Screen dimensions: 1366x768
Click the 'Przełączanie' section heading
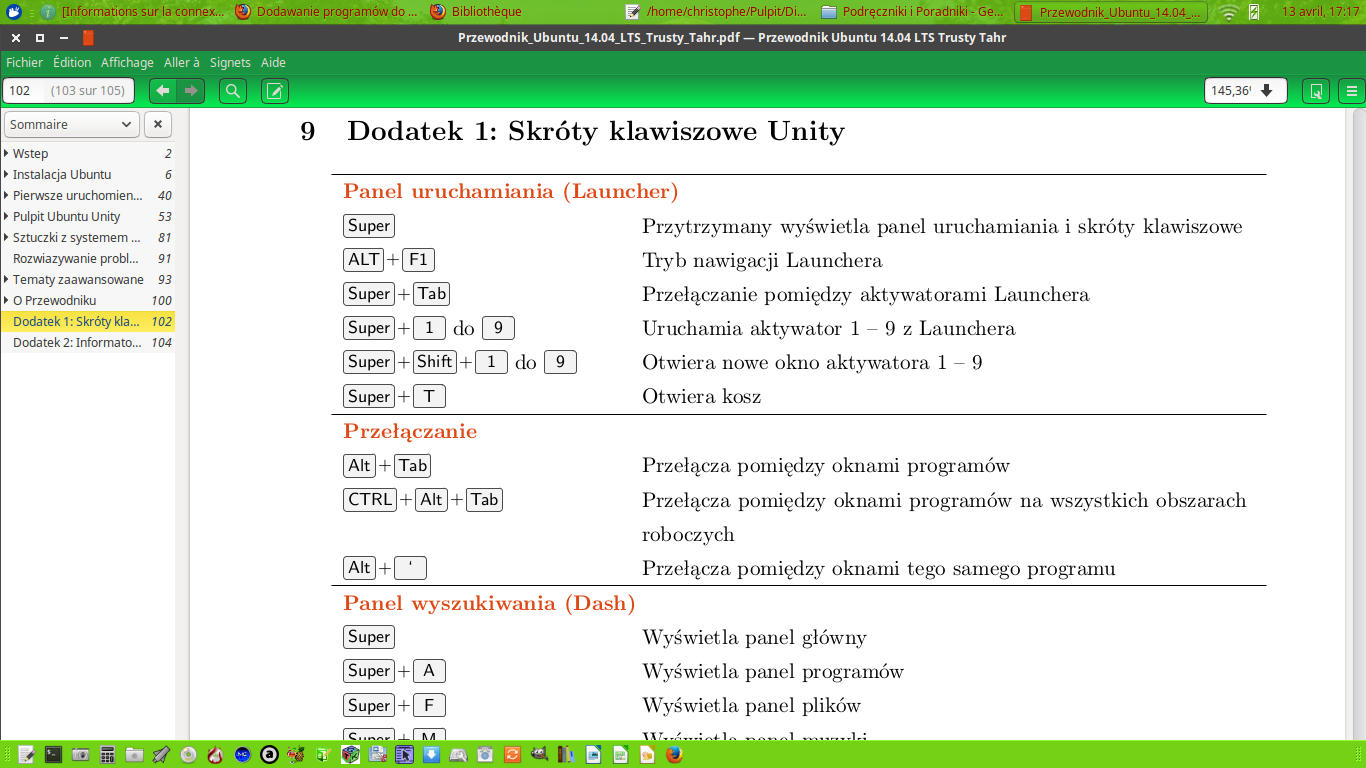point(410,431)
